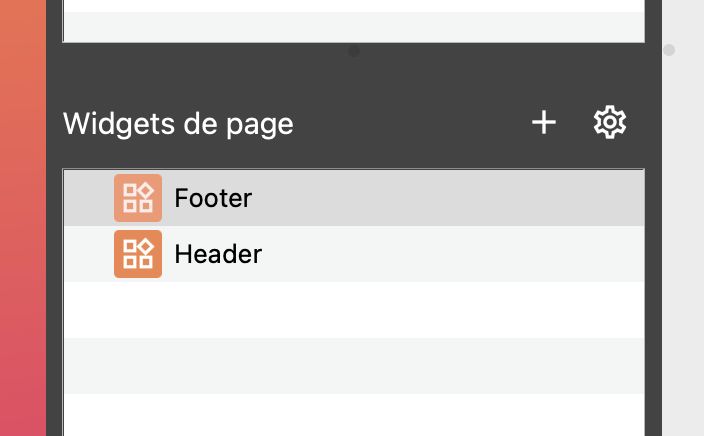Click the dark panel area left of the plus icon
Image resolution: width=704 pixels, height=436 pixels.
(420, 124)
